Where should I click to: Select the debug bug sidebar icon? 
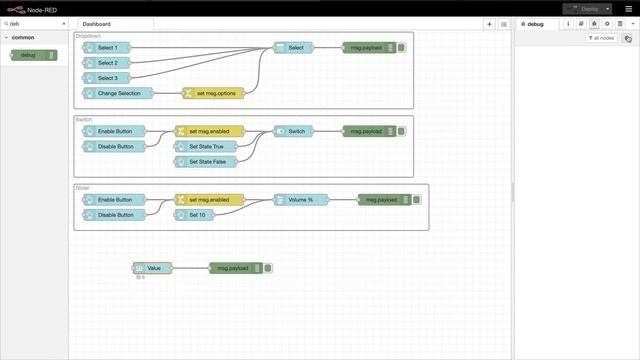[594, 24]
